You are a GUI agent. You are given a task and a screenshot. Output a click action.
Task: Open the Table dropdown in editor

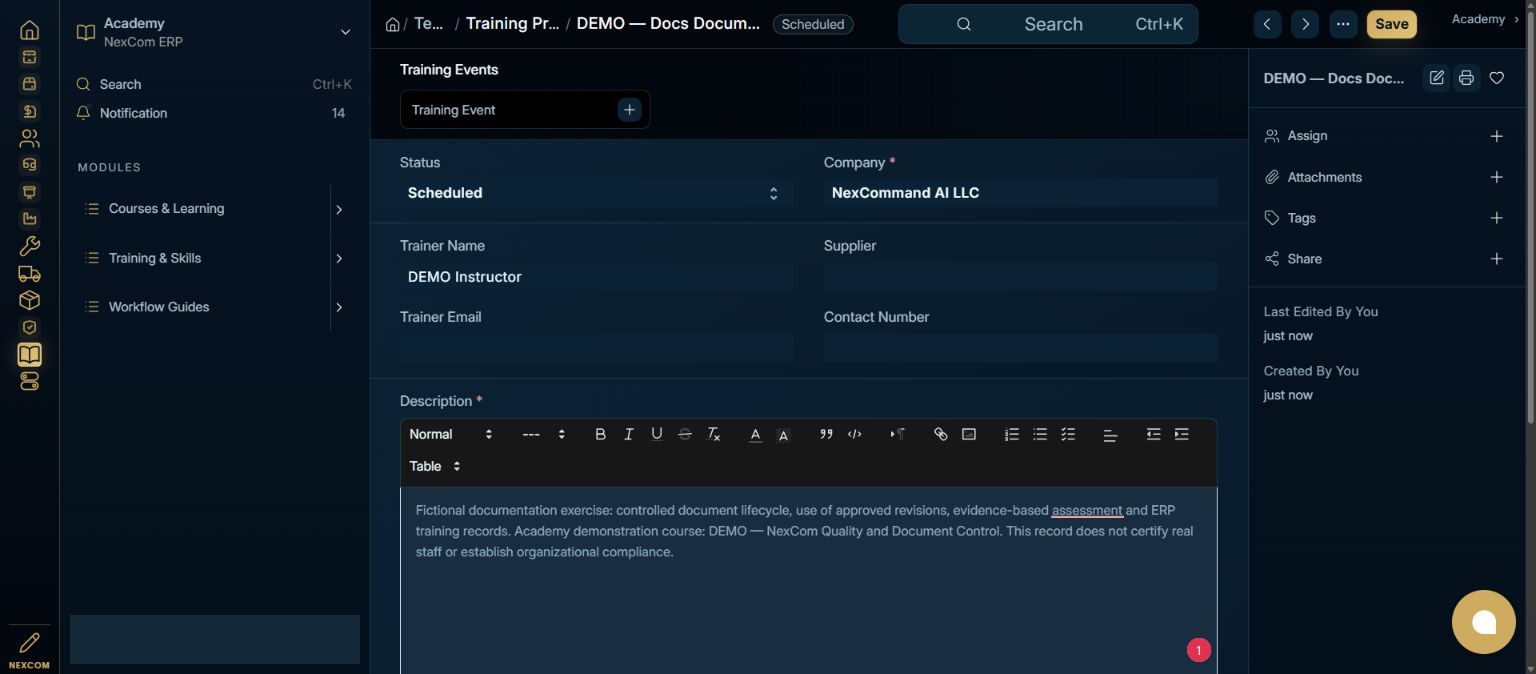coord(435,466)
